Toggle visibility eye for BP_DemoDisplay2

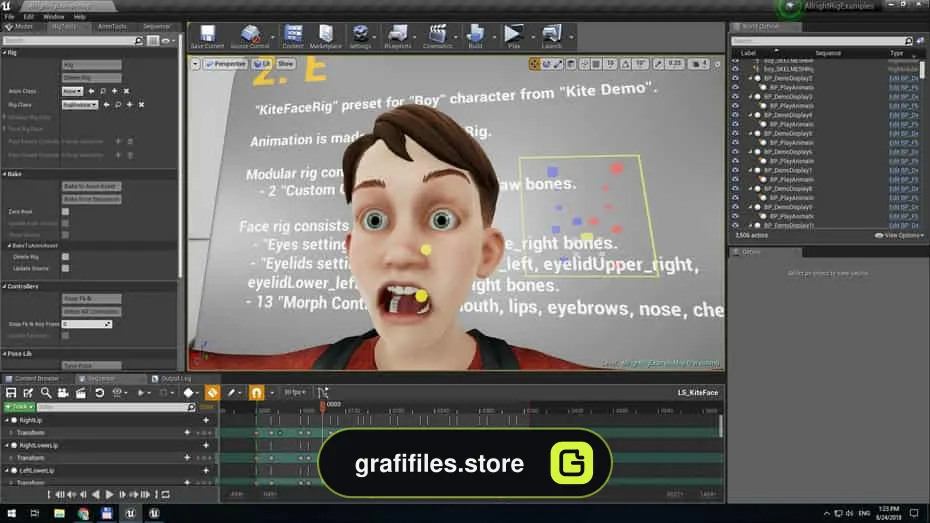tap(735, 78)
